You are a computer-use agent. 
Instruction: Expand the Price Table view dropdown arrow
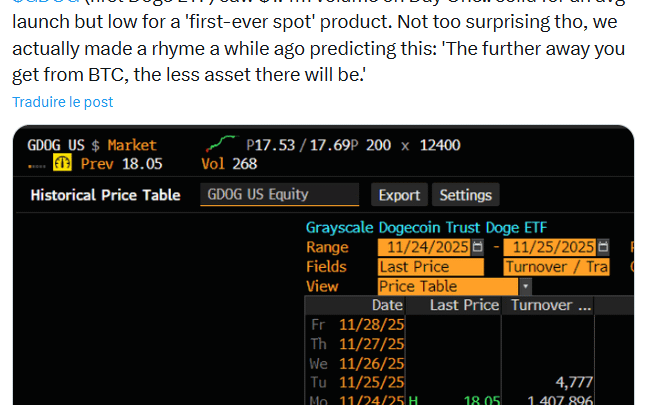pos(526,286)
